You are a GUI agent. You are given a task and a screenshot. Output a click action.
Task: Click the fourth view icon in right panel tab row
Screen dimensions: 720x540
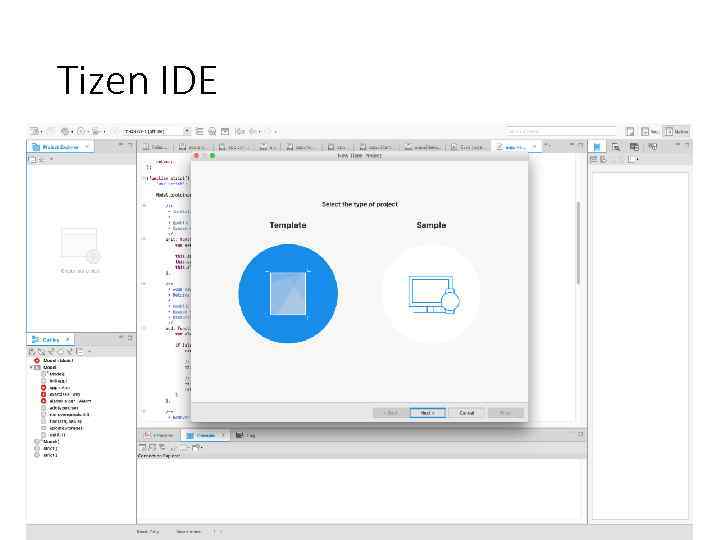pos(652,147)
